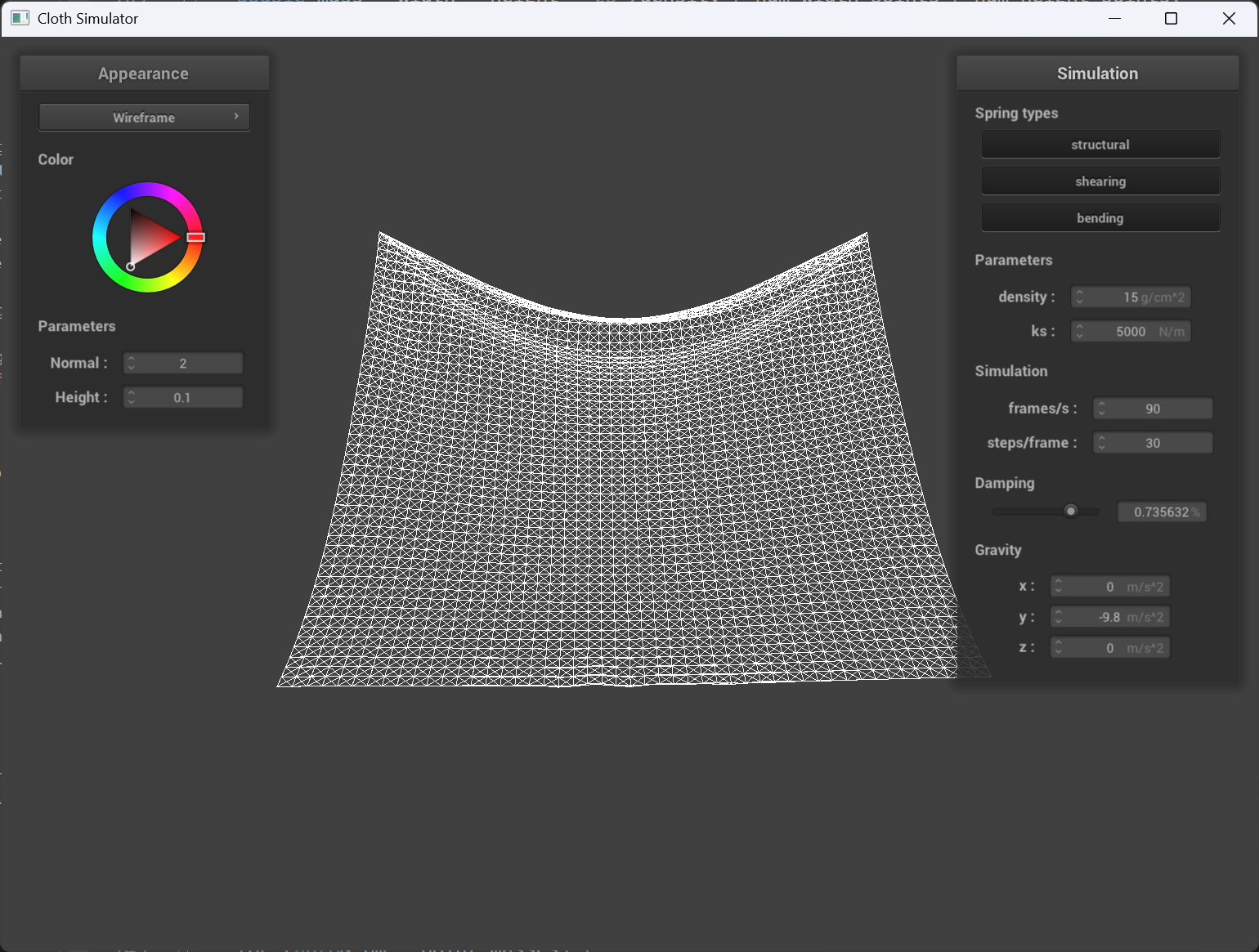
Task: Click the Gravity x value field
Action: (x=1110, y=587)
